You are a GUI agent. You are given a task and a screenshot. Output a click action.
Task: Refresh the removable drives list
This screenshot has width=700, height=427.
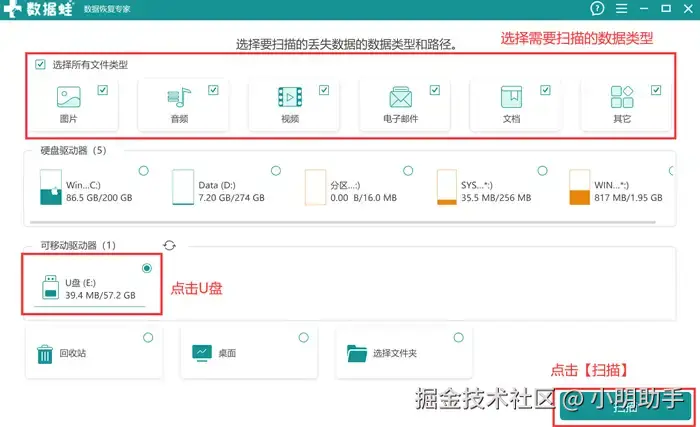point(169,245)
